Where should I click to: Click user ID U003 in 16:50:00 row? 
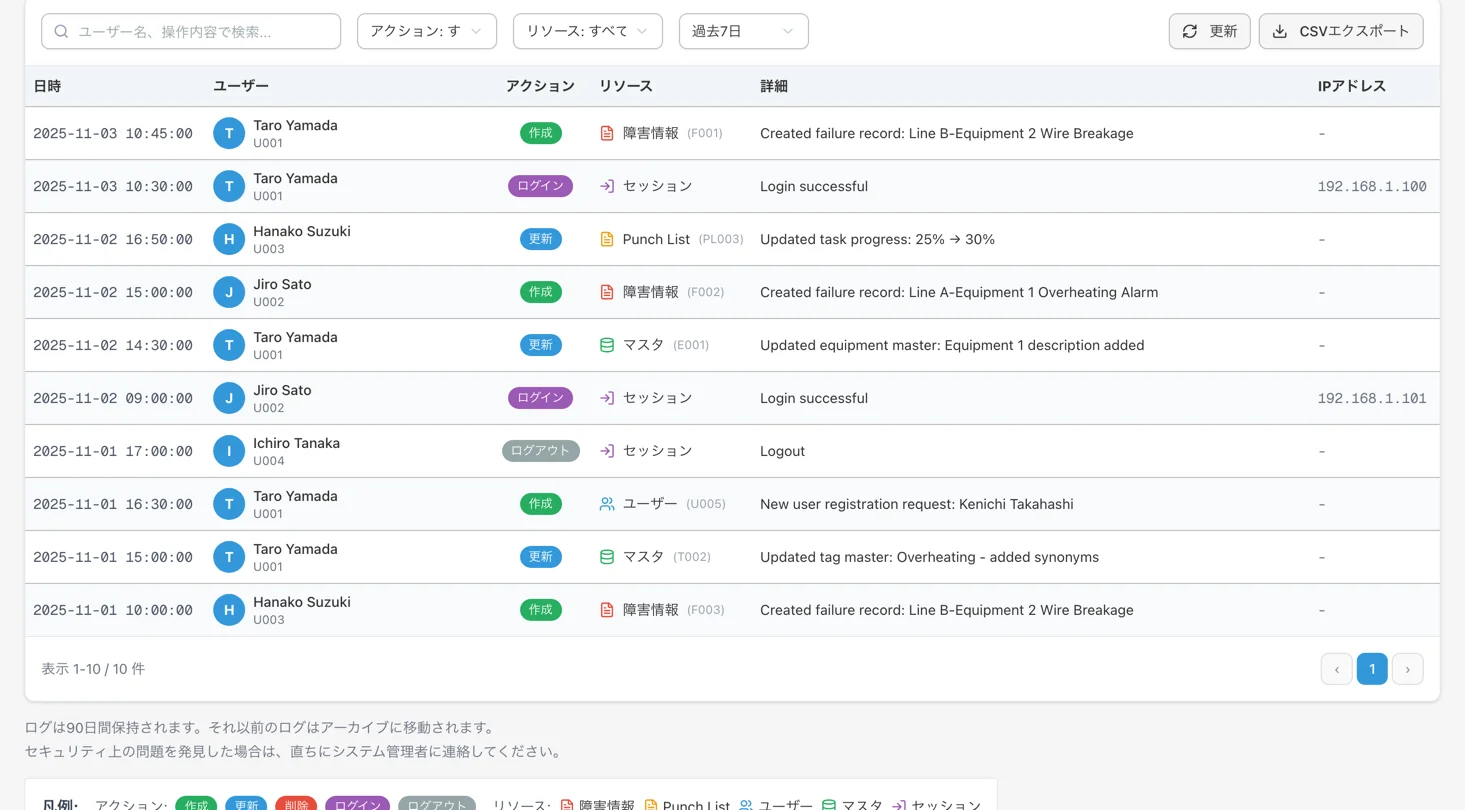pyautogui.click(x=268, y=249)
